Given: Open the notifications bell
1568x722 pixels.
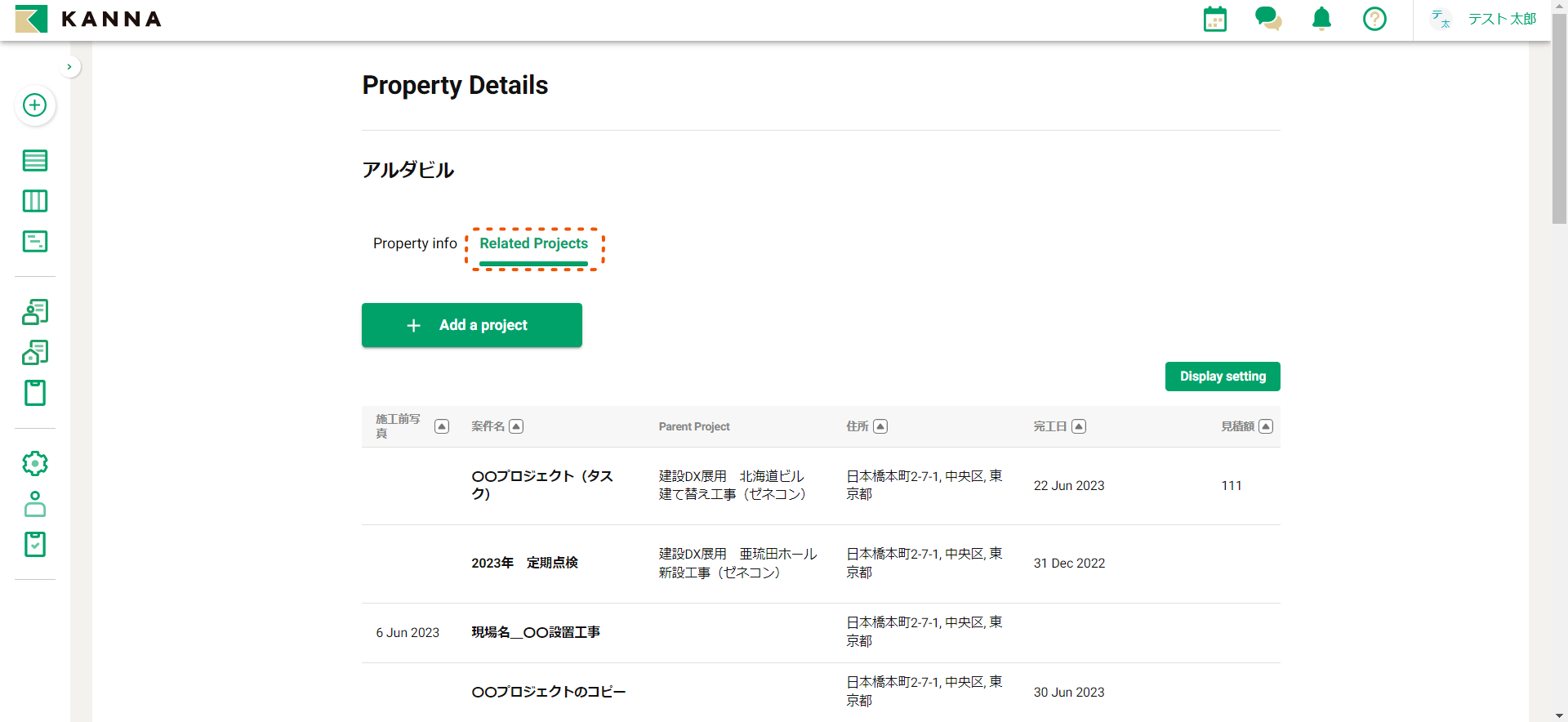Looking at the screenshot, I should coord(1321,19).
